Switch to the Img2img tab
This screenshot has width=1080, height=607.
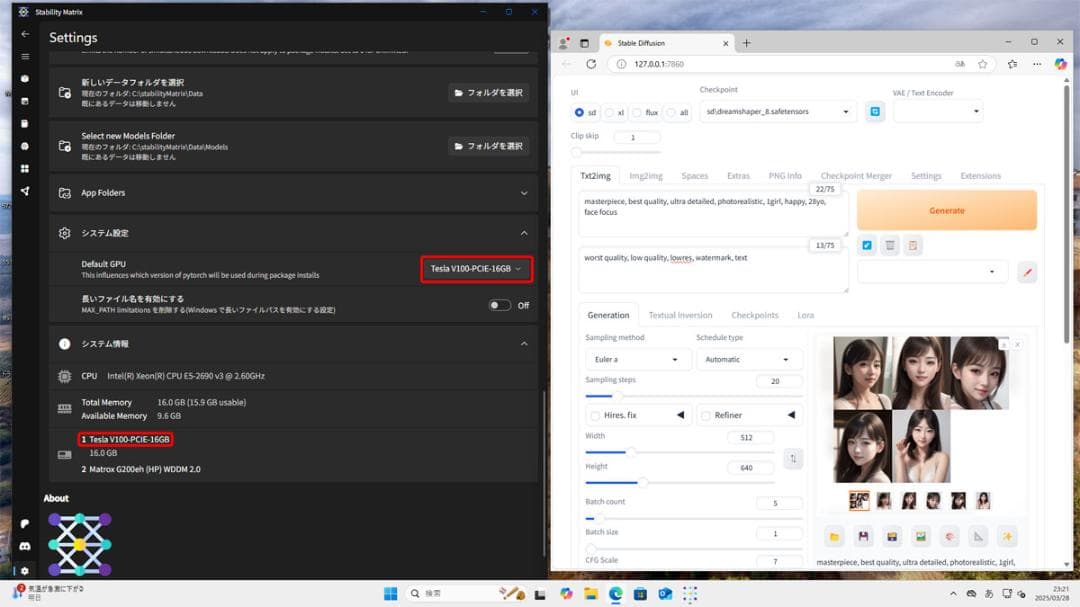tap(645, 175)
